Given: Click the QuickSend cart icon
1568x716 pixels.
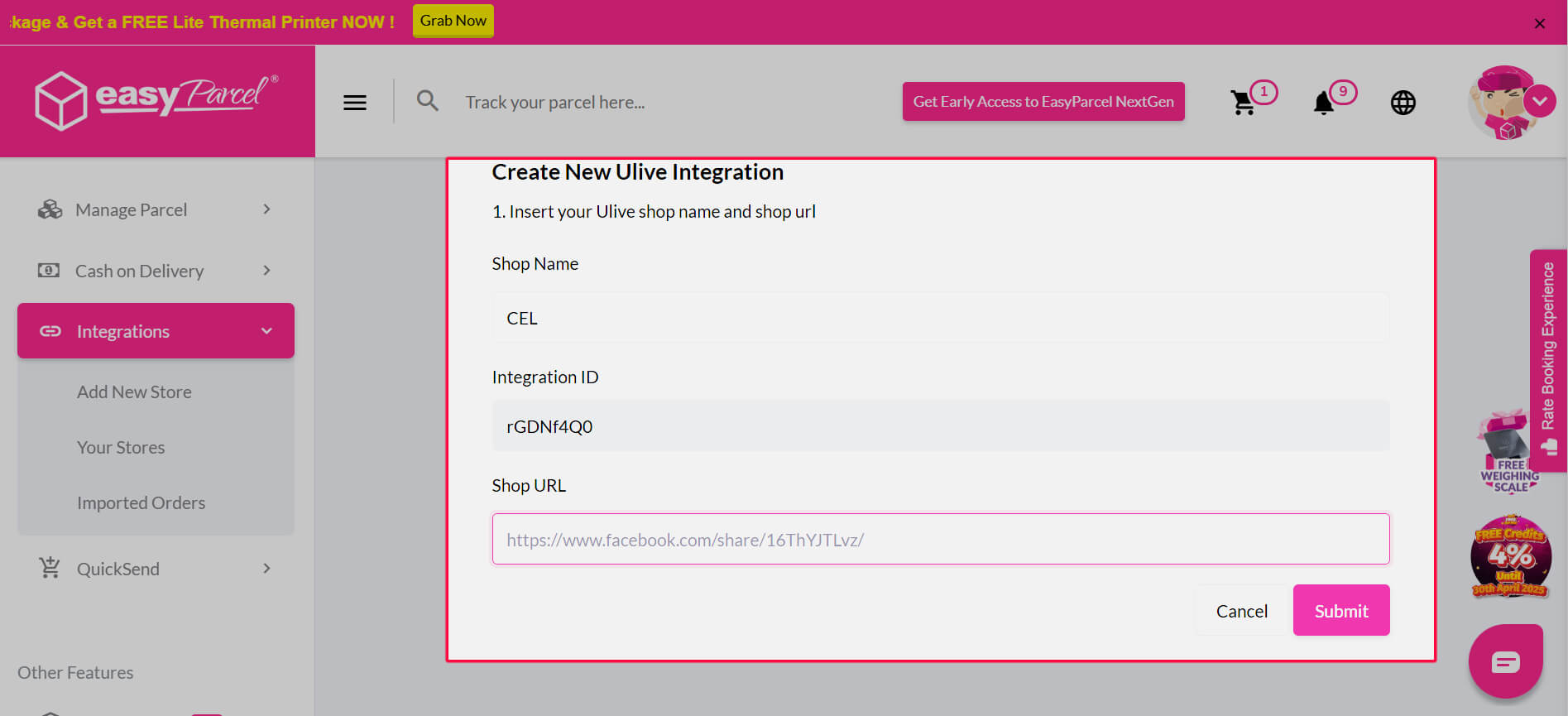Looking at the screenshot, I should (50, 568).
